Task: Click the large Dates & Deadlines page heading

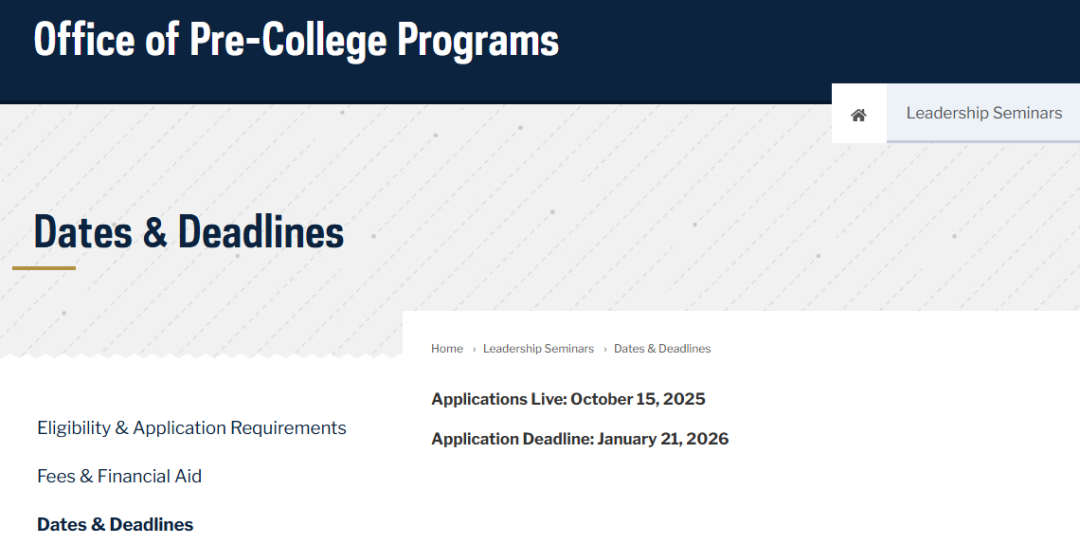Action: click(x=189, y=232)
